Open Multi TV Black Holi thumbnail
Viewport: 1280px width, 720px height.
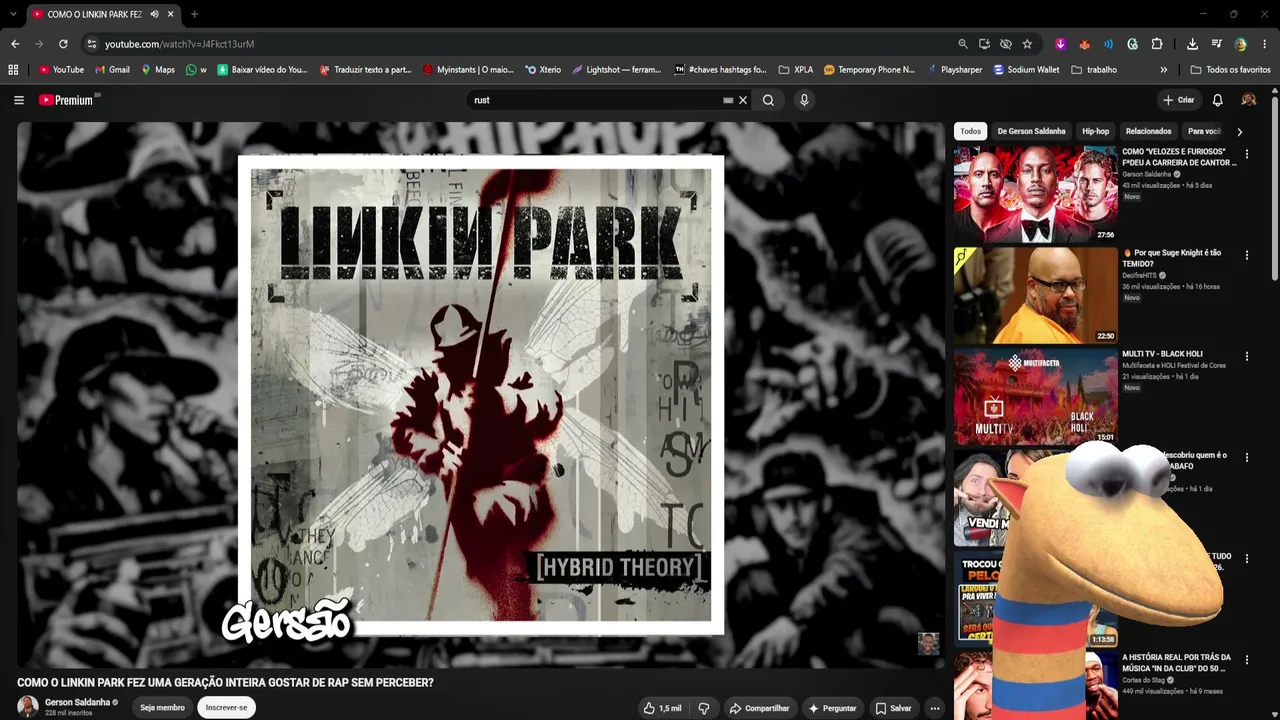pos(1036,396)
